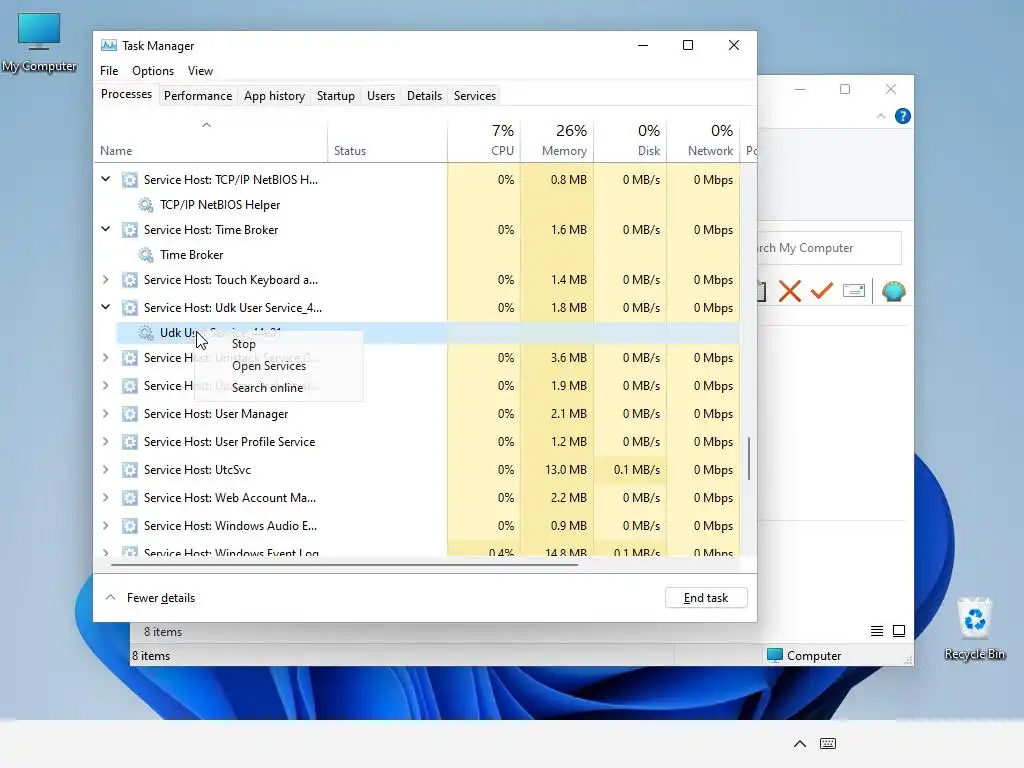The image size is (1024, 768).
Task: Click the gear icon next to Udk User Service child
Action: click(x=146, y=333)
